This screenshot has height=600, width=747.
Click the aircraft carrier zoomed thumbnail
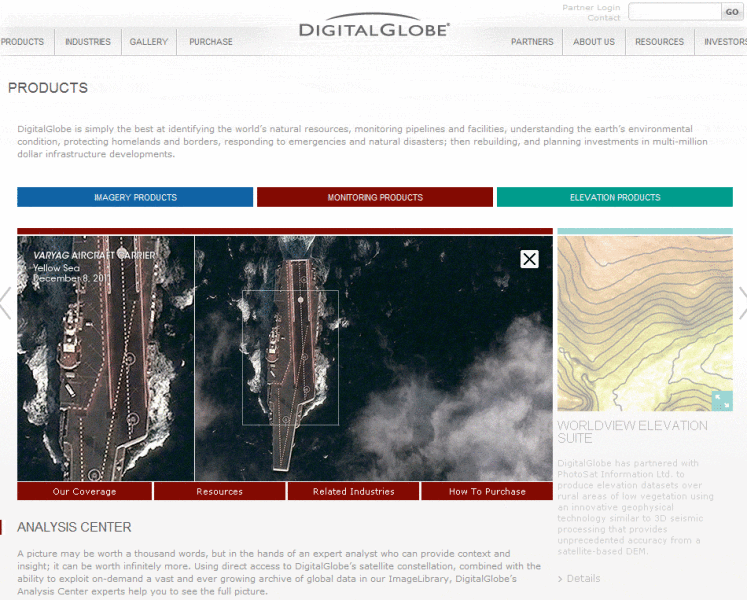[x=105, y=358]
